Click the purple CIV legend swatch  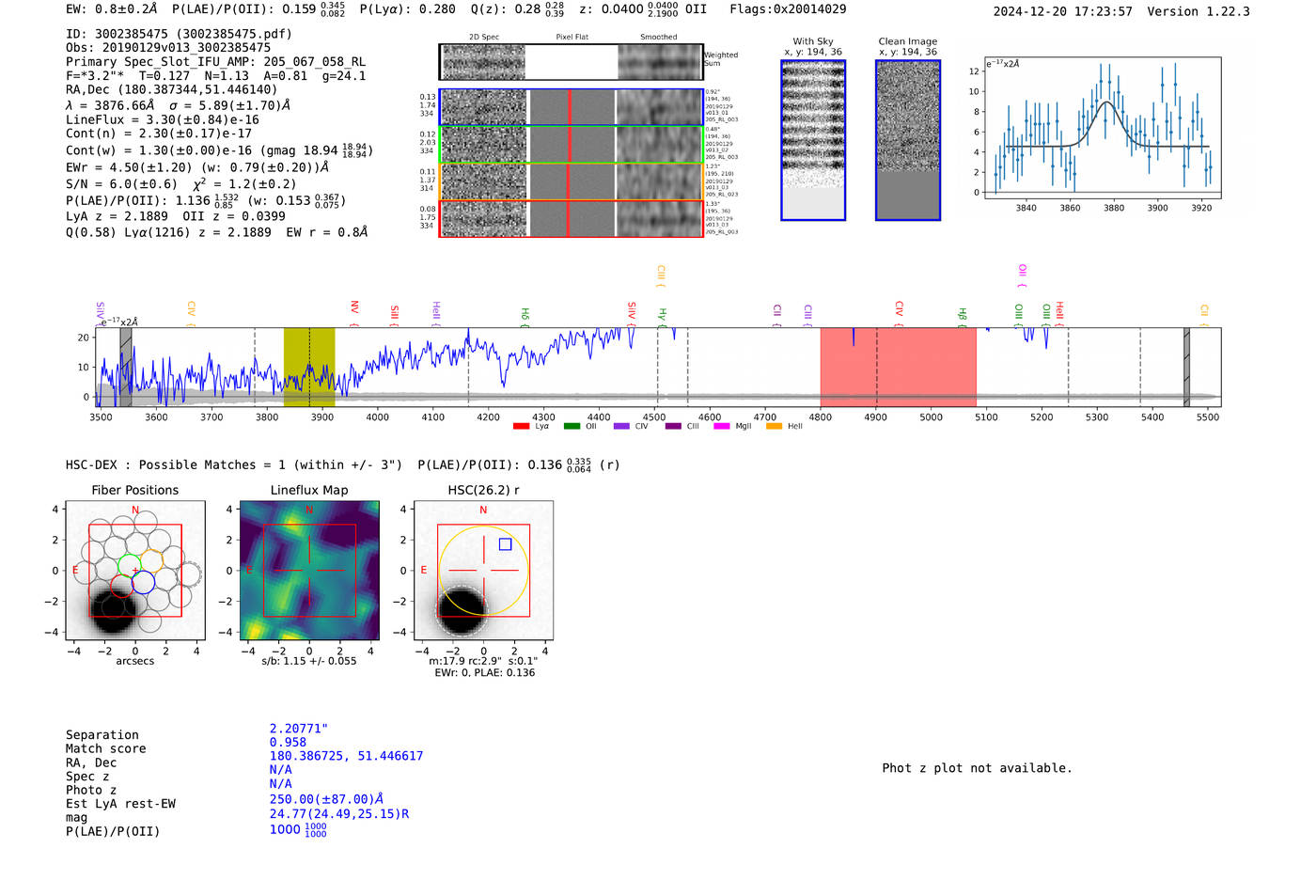pos(621,426)
